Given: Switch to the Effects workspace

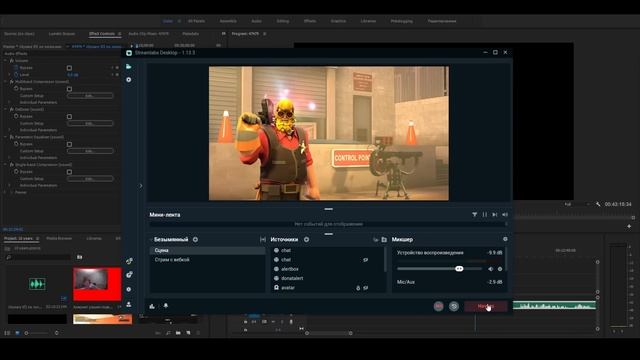Looking at the screenshot, I should click(310, 21).
